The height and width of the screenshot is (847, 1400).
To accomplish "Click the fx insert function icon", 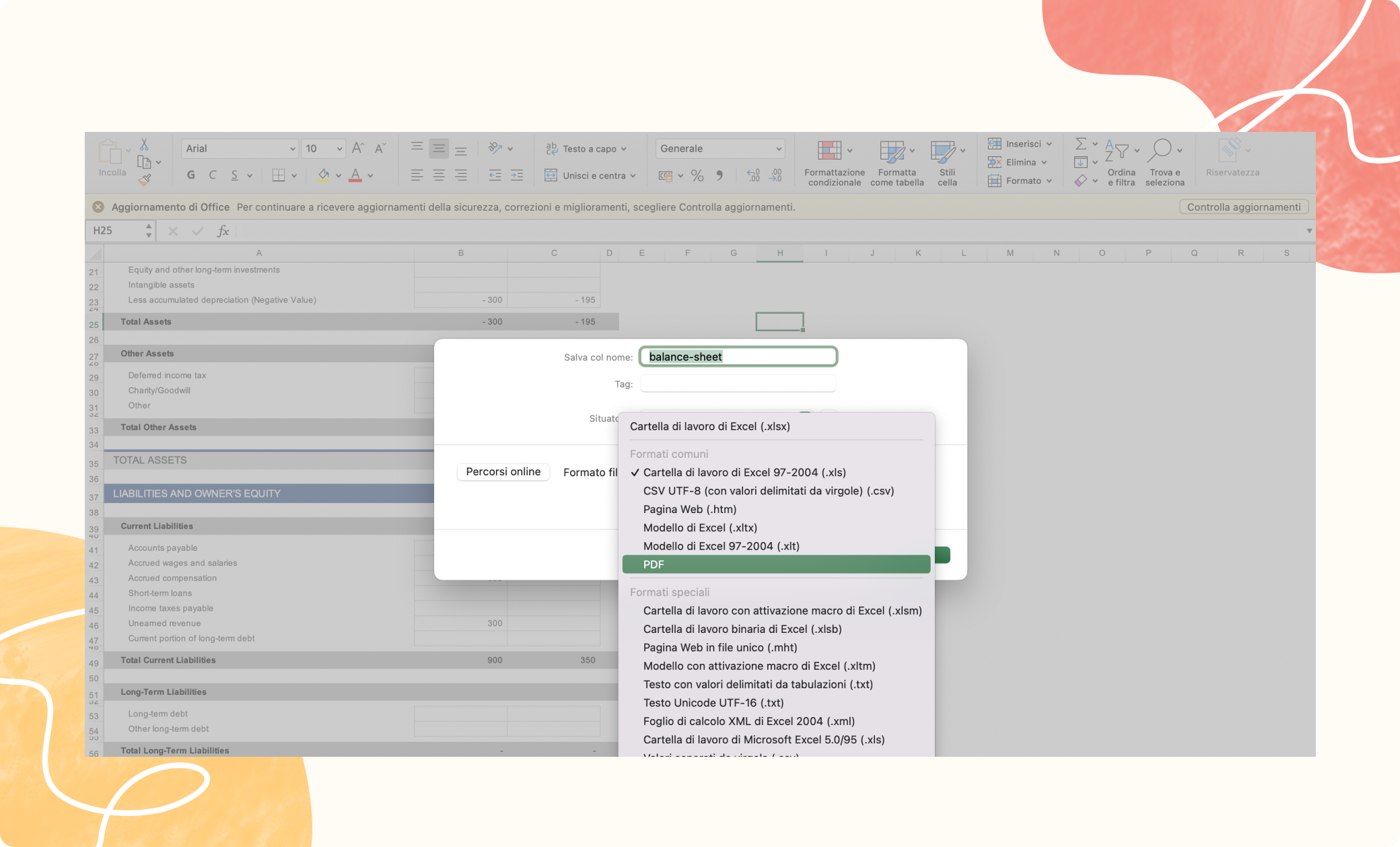I will tap(223, 231).
